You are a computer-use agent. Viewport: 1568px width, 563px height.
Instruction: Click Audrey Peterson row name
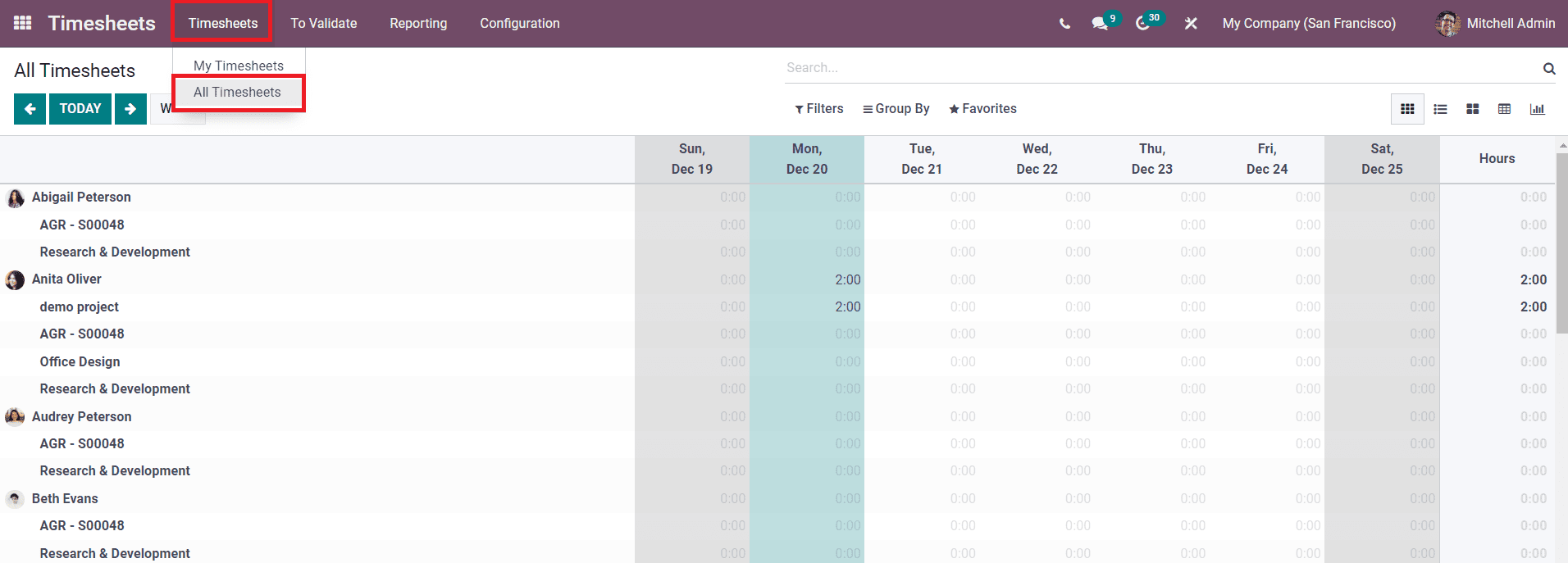point(81,417)
